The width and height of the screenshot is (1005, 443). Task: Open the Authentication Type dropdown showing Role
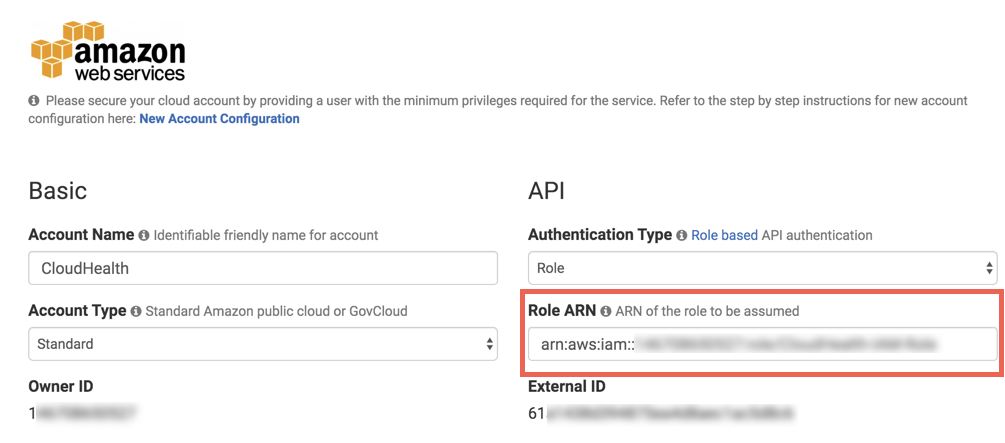click(x=763, y=268)
